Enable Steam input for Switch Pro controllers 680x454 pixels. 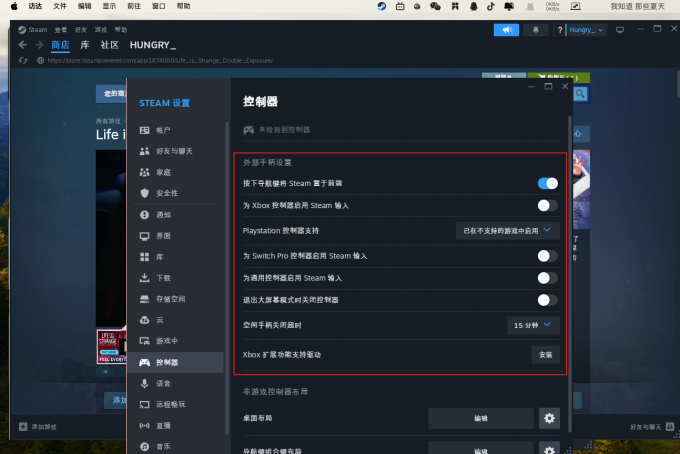tap(547, 256)
